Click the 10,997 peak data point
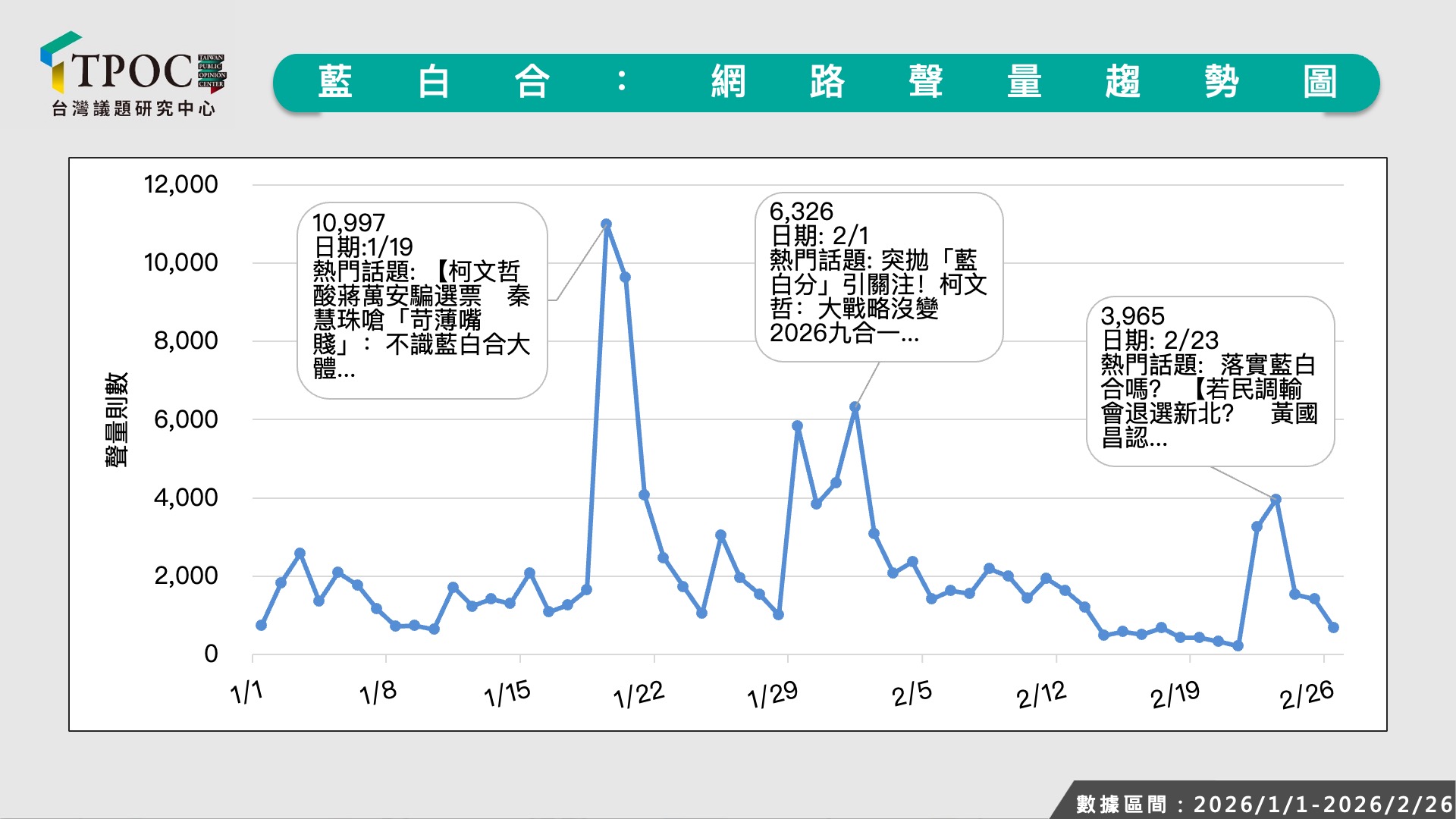 pos(606,224)
